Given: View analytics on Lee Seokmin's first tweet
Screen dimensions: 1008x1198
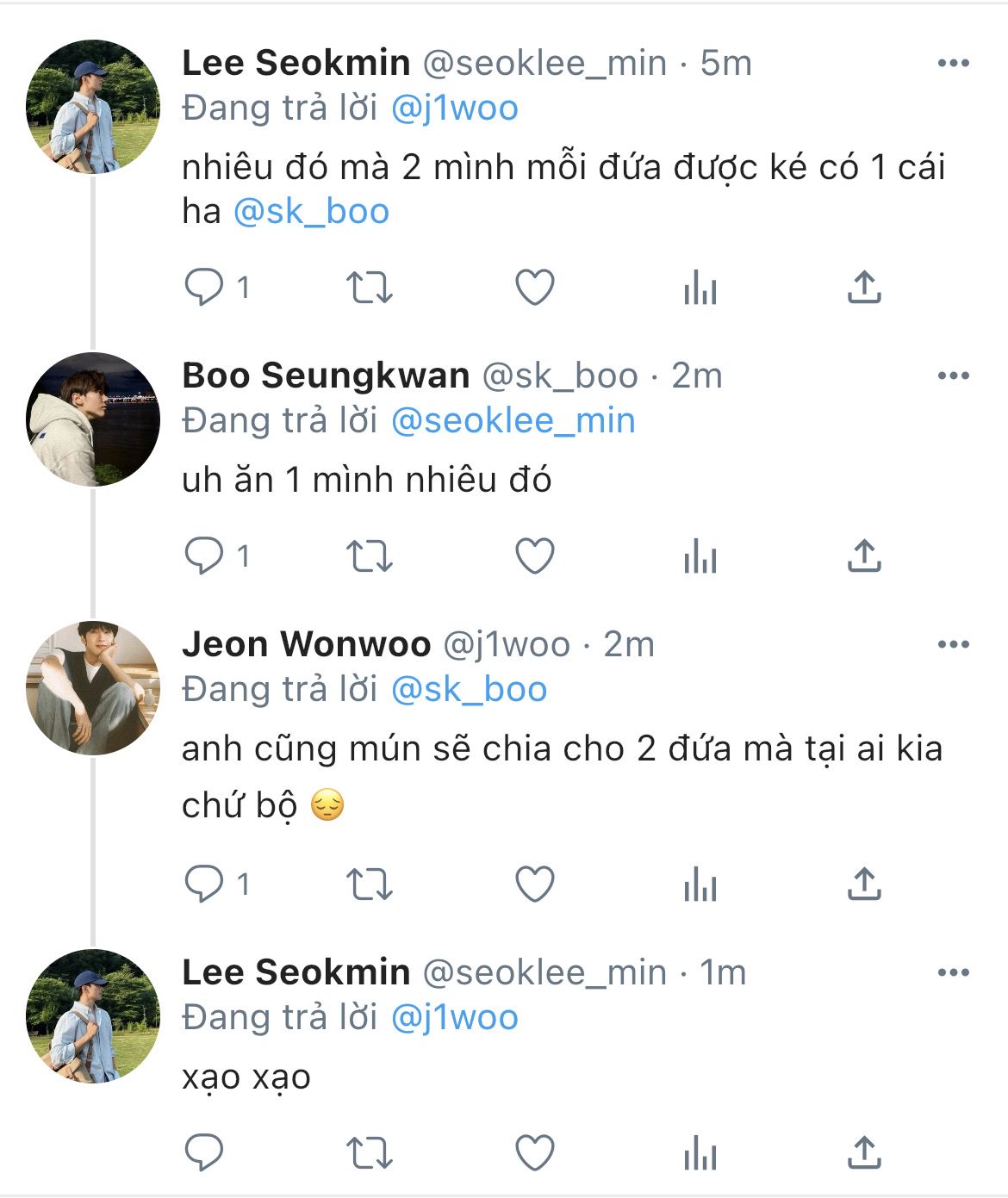Looking at the screenshot, I should (700, 288).
